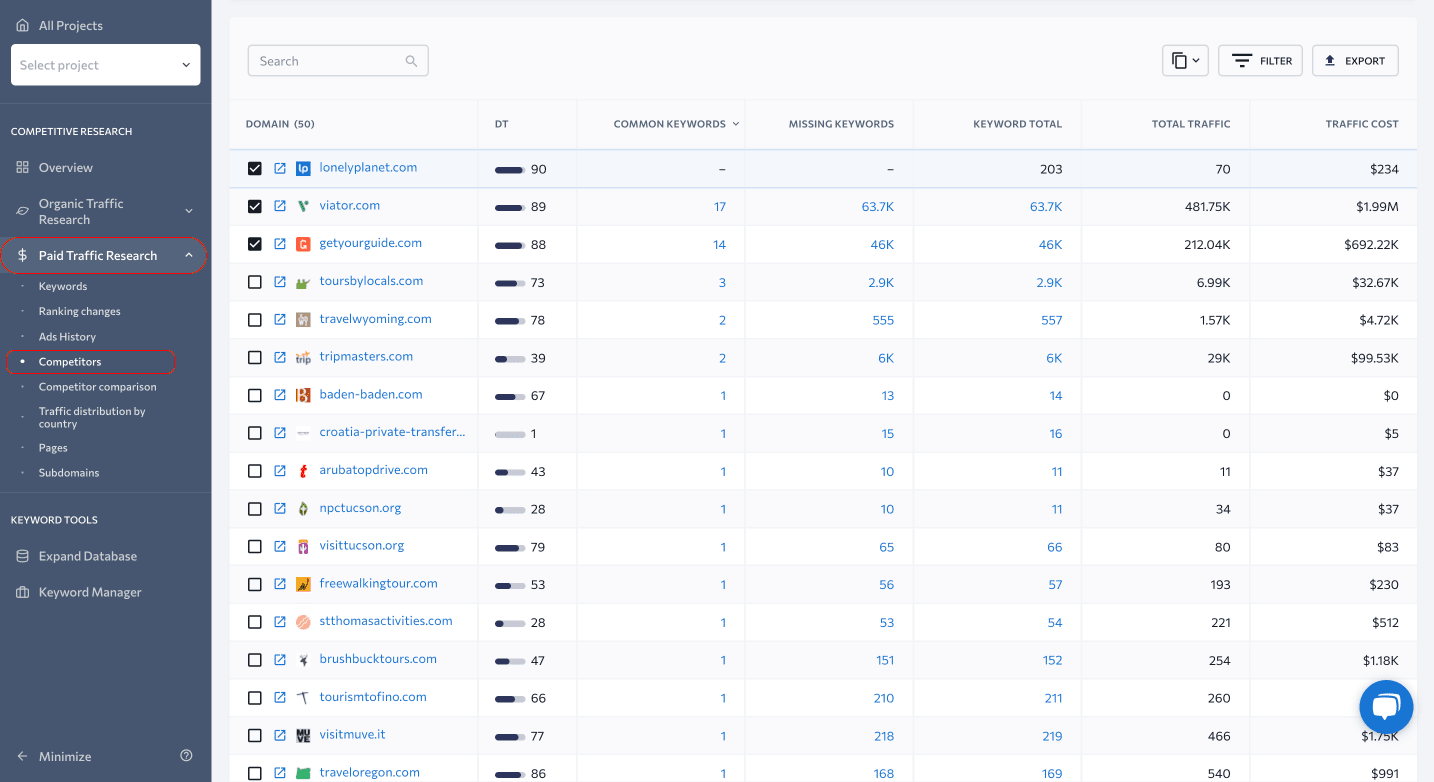Image resolution: width=1434 pixels, height=782 pixels.
Task: Uncheck the lonelyplanet.com checkbox
Action: [254, 169]
